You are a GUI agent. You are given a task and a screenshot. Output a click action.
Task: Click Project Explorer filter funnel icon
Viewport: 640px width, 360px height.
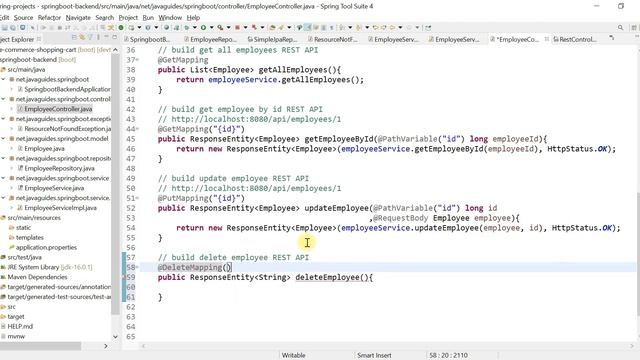click(x=90, y=38)
